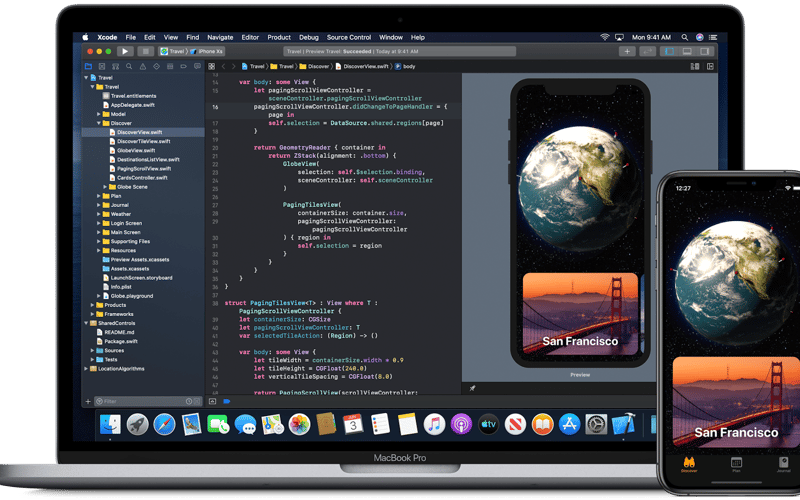Click San Francisco card in preview canvas

coord(580,314)
